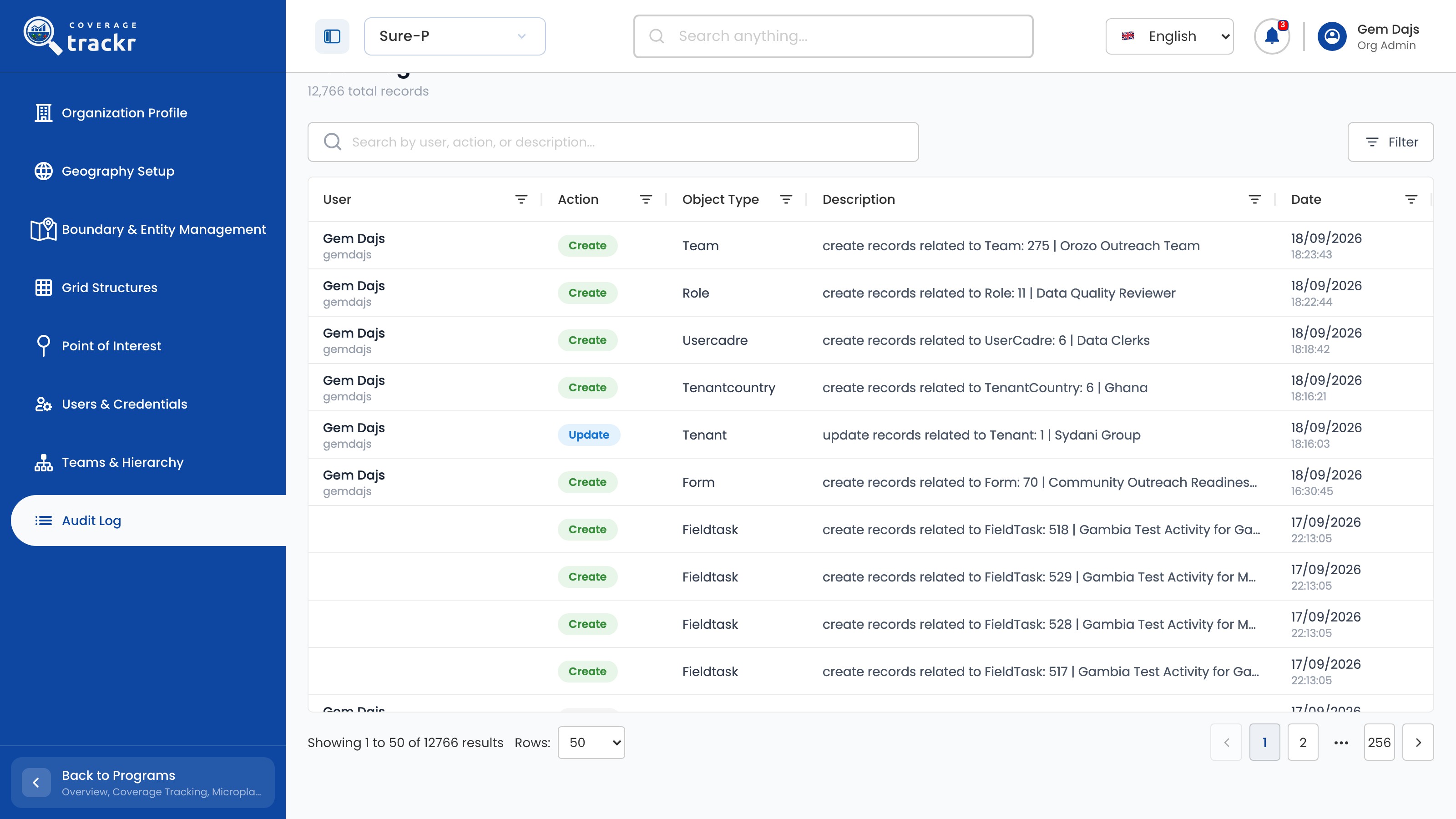Click the Form 70 description
Image resolution: width=1456 pixels, height=819 pixels.
(1039, 482)
